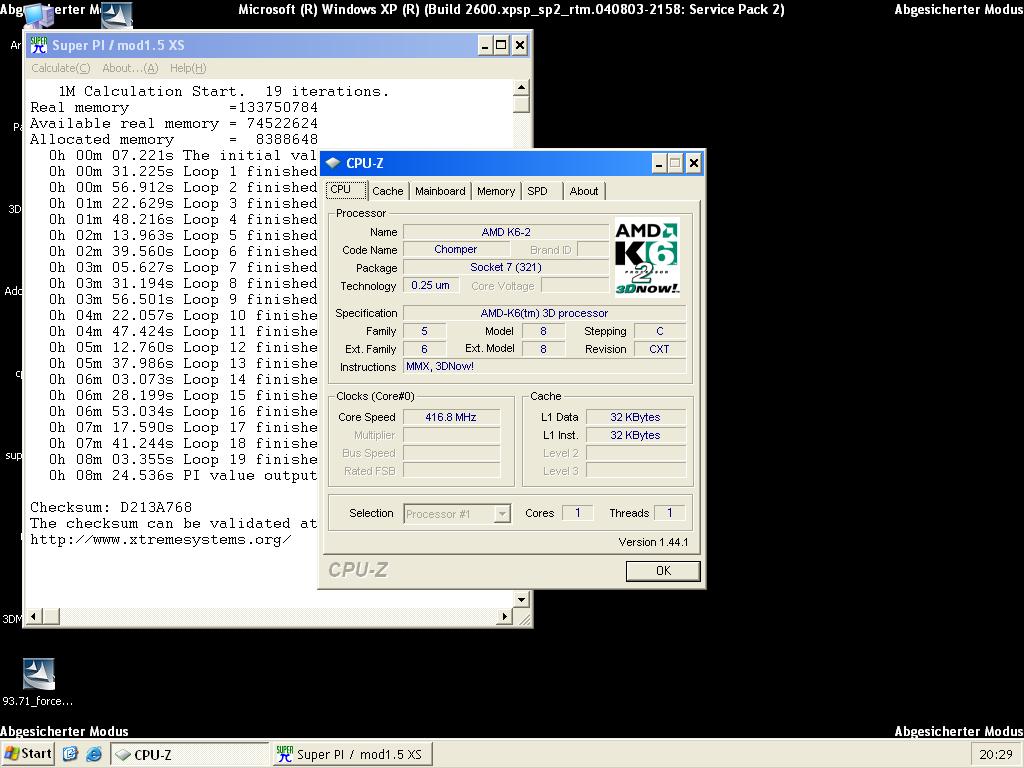Close the CPU-Z window

[x=694, y=163]
